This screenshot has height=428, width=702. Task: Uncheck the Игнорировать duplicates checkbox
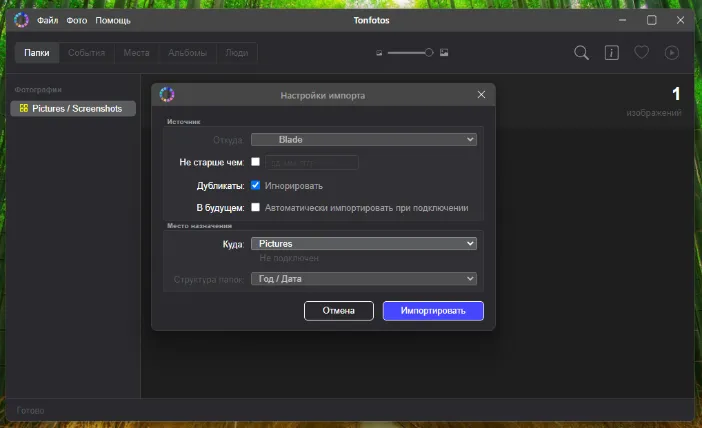click(256, 185)
